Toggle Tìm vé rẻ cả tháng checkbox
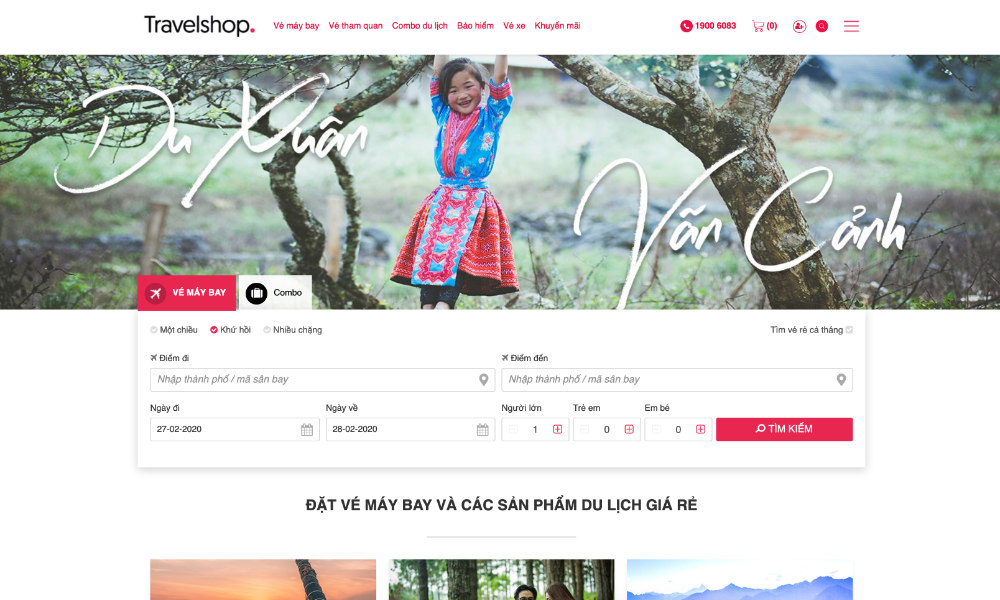This screenshot has width=1000, height=600. pos(849,330)
